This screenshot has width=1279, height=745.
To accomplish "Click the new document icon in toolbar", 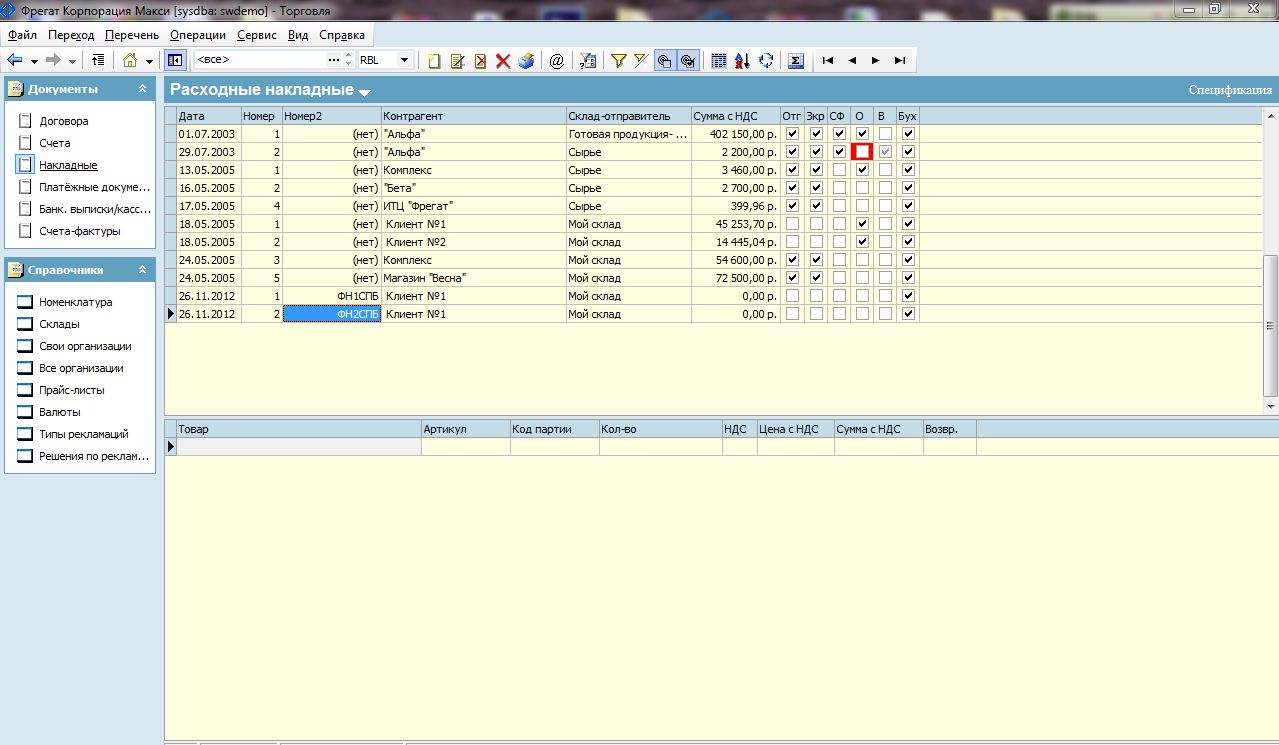I will pos(434,61).
